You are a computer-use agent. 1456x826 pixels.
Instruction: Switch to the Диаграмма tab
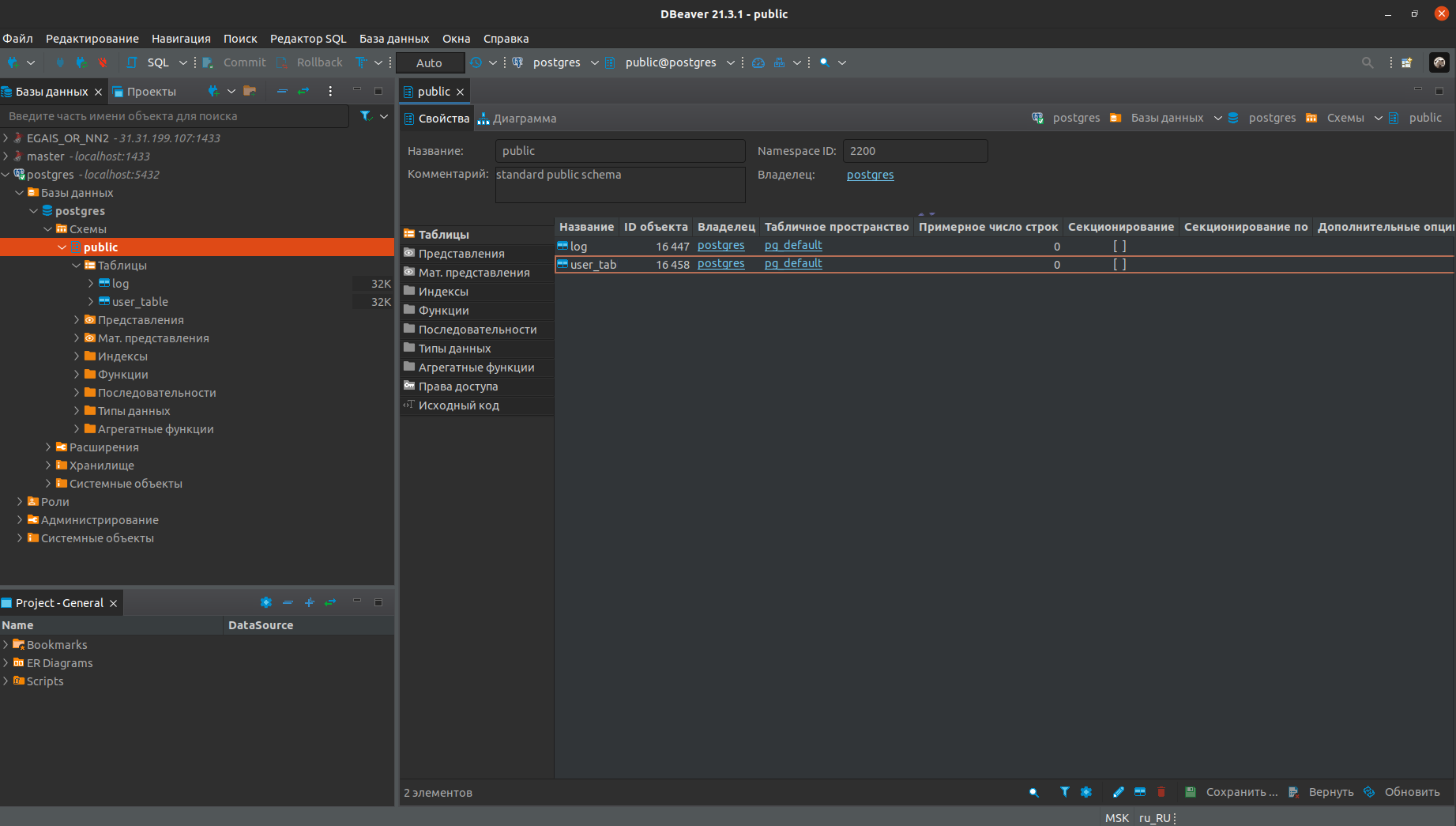pyautogui.click(x=517, y=119)
